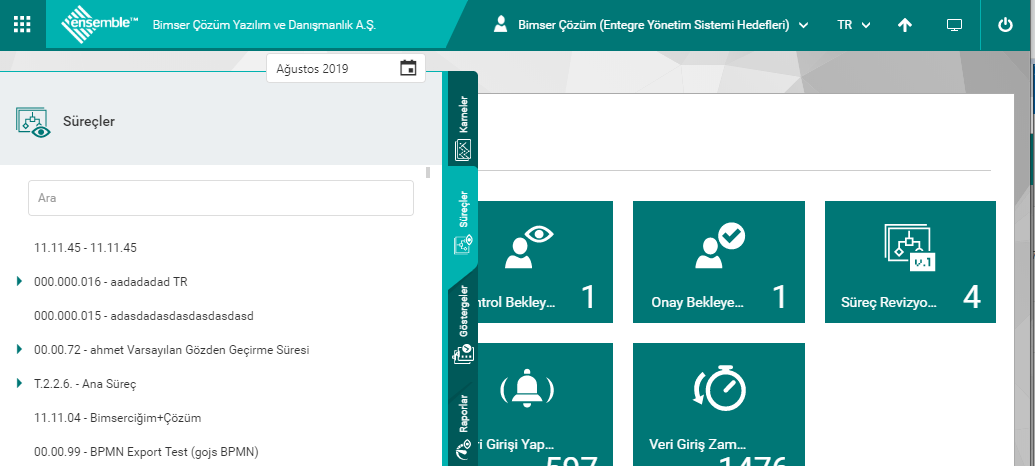1035x466 pixels.
Task: Open the apps grid menu icon
Action: [x=22, y=24]
